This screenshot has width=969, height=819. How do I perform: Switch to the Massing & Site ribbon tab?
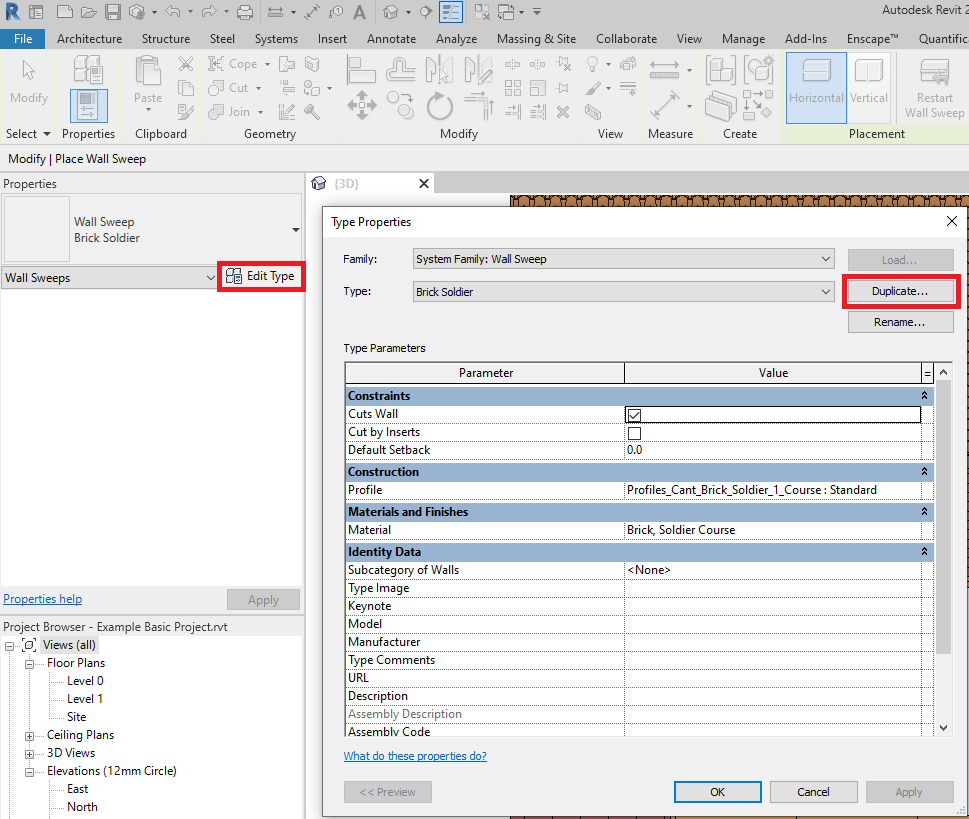tap(536, 38)
